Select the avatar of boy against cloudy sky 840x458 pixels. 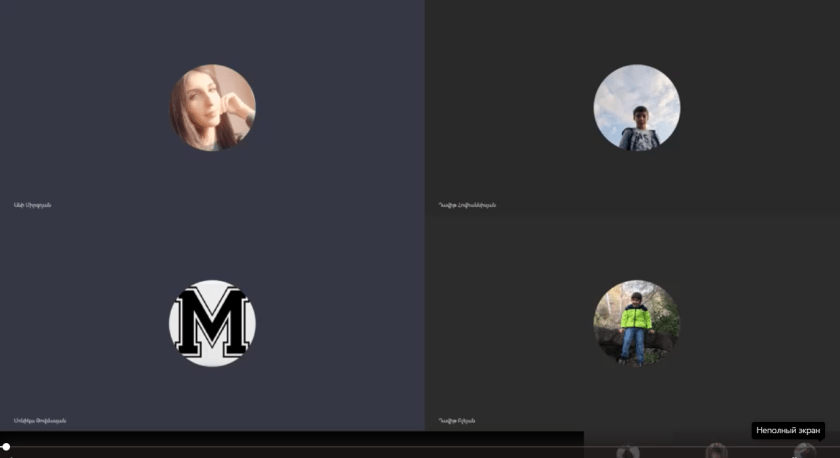pyautogui.click(x=637, y=108)
